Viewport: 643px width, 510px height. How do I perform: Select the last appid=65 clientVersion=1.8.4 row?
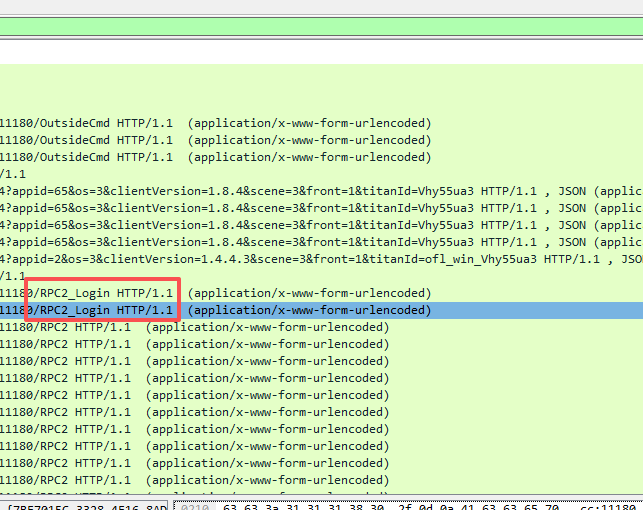pos(322,242)
